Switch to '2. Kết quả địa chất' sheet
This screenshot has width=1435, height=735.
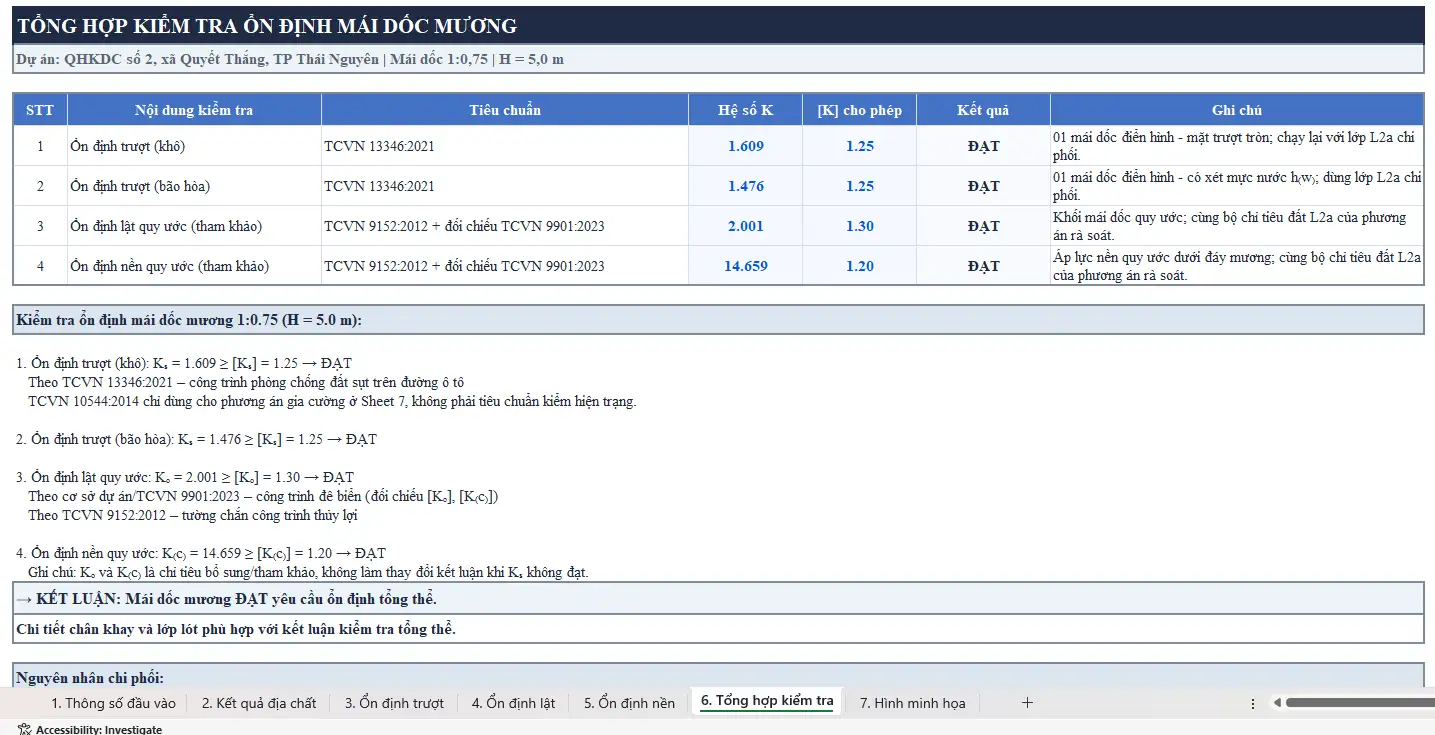pyautogui.click(x=259, y=703)
